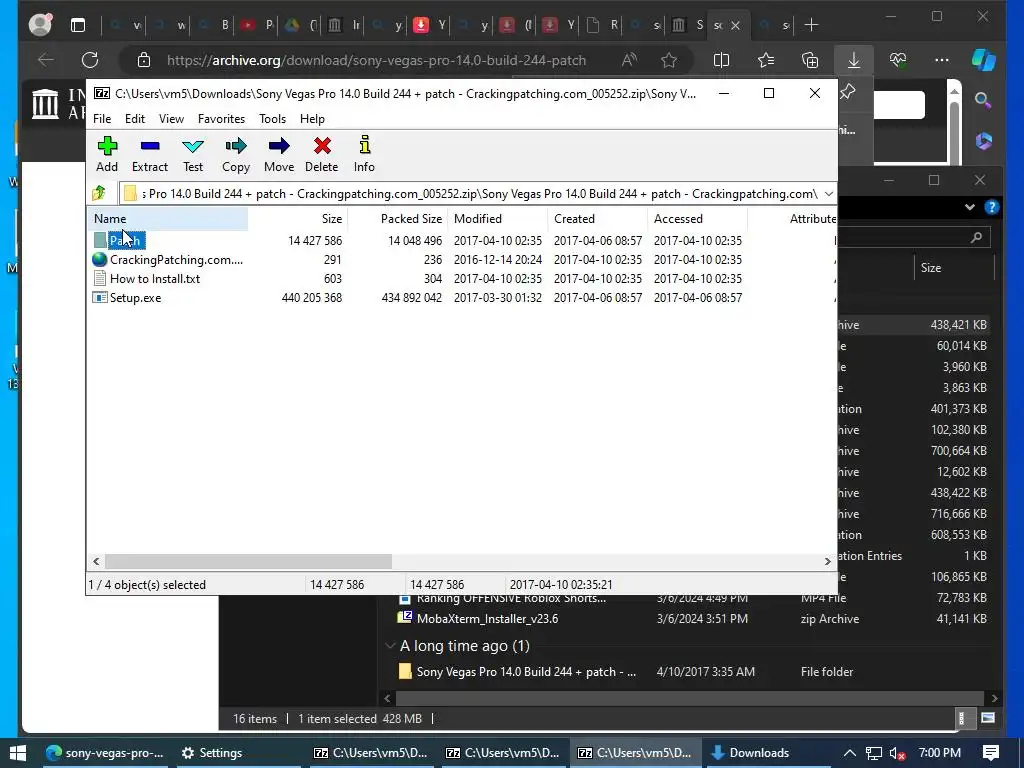The width and height of the screenshot is (1024, 768).
Task: Open Browser essentials heart icon
Action: (x=898, y=60)
